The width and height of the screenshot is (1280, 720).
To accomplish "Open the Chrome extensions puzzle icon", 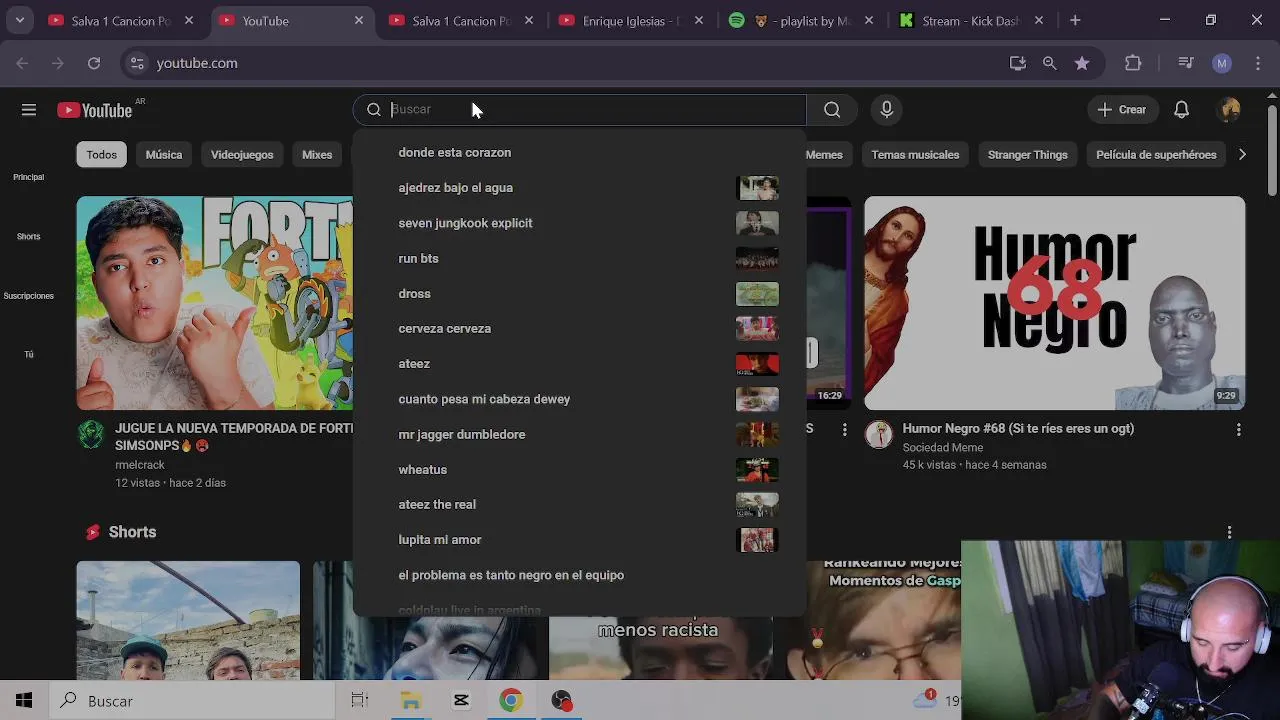I will (x=1132, y=63).
